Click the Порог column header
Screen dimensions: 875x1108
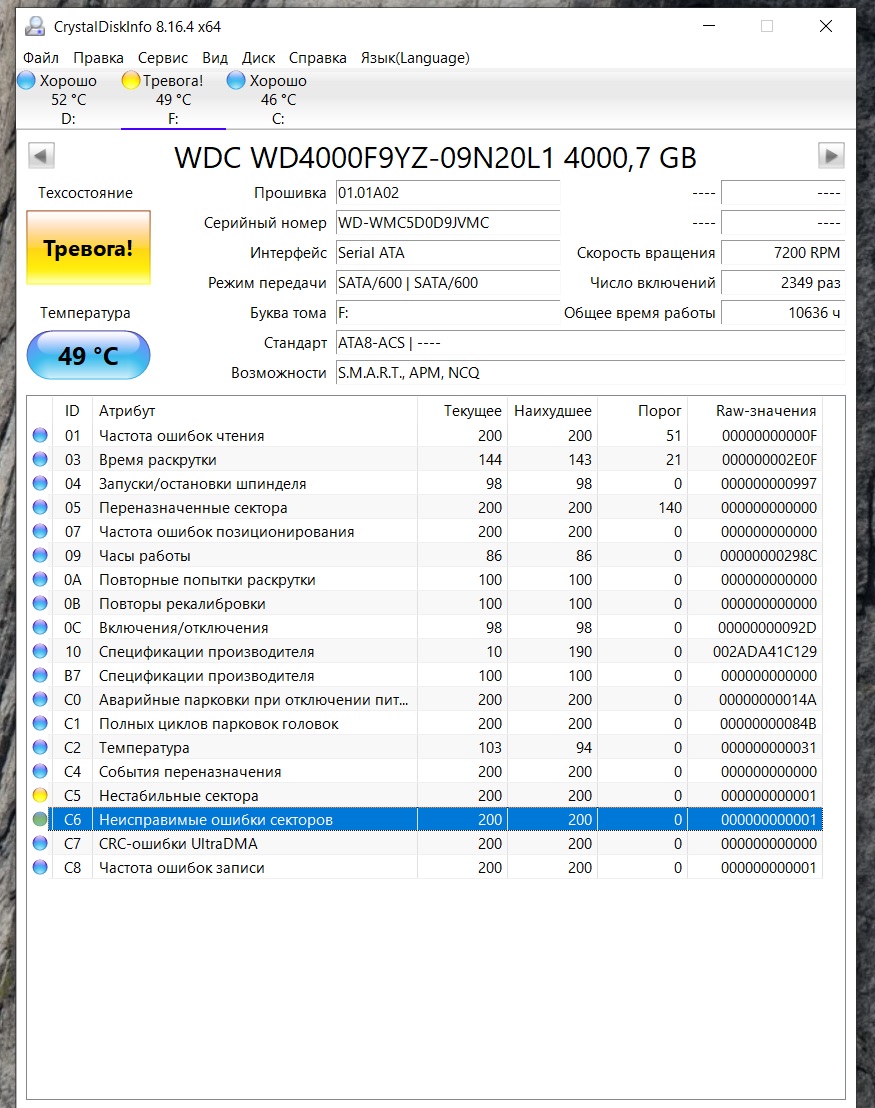coord(642,411)
